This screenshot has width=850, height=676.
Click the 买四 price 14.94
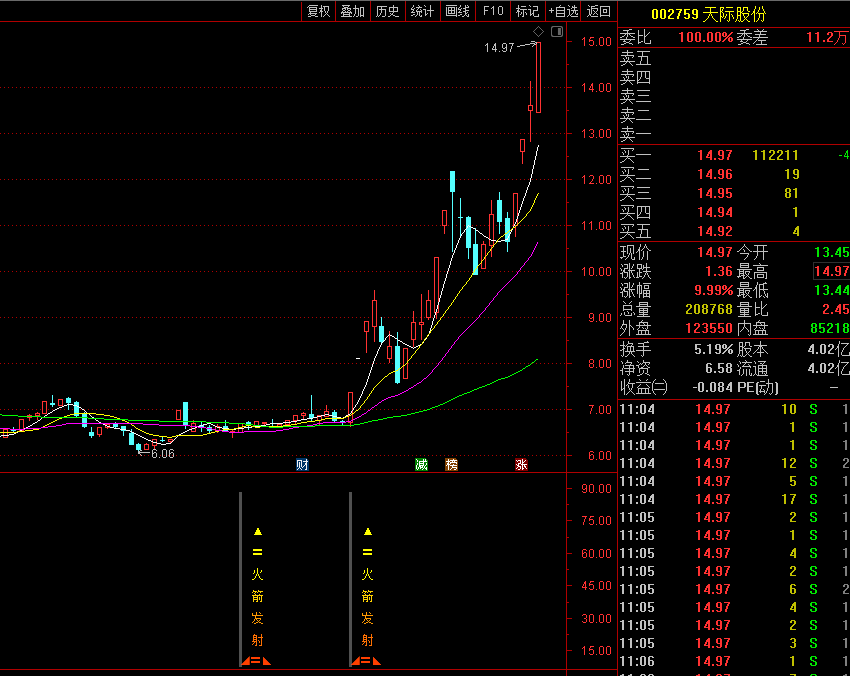[x=714, y=213]
